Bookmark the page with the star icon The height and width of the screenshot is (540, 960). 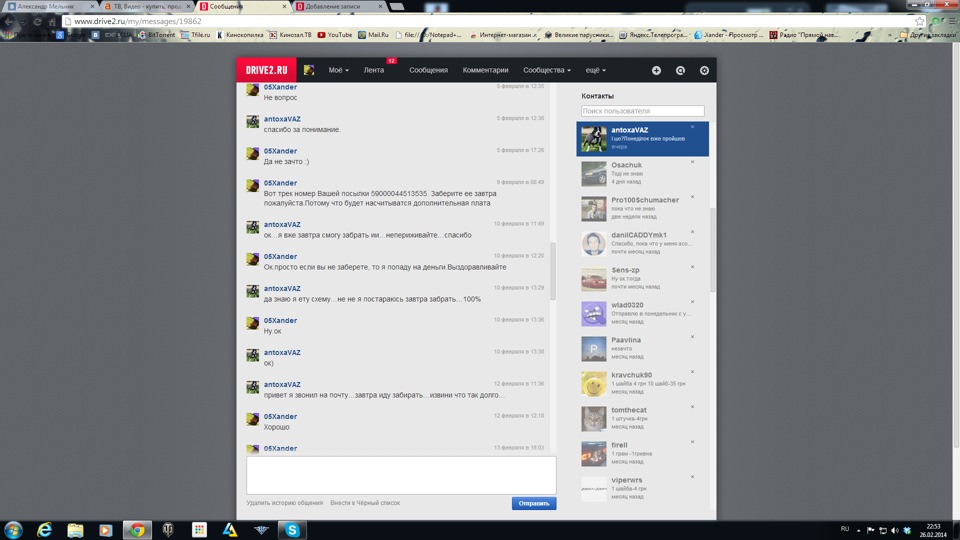pyautogui.click(x=920, y=21)
